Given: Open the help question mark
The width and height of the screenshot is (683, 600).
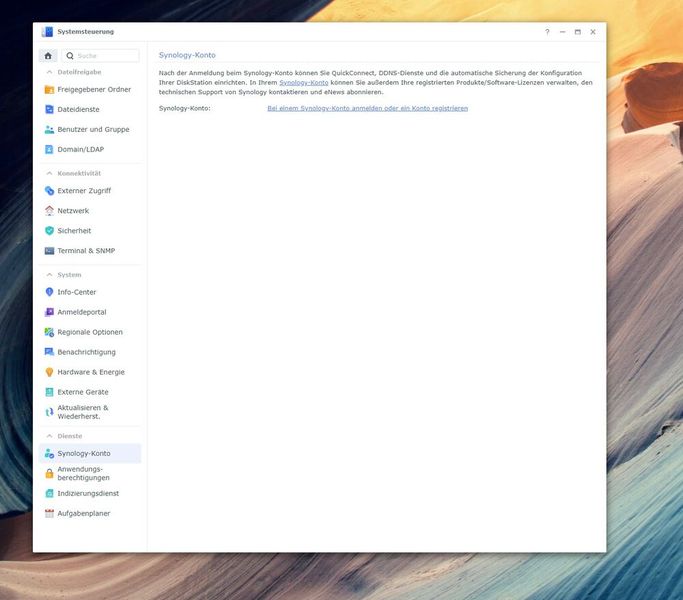Looking at the screenshot, I should [x=547, y=32].
